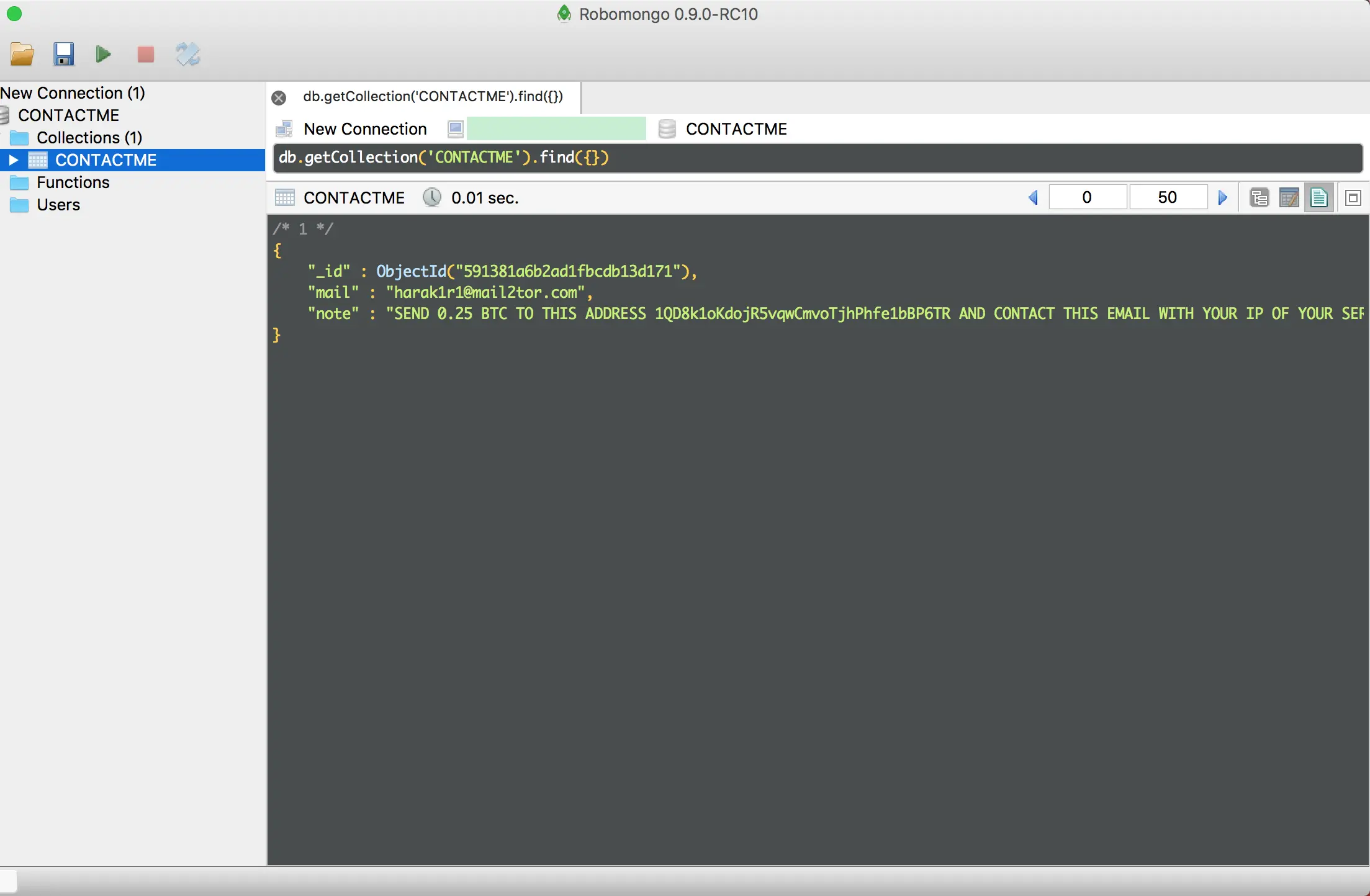Image resolution: width=1370 pixels, height=896 pixels.
Task: Select the CONTACTME database in the tree
Action: click(x=68, y=115)
